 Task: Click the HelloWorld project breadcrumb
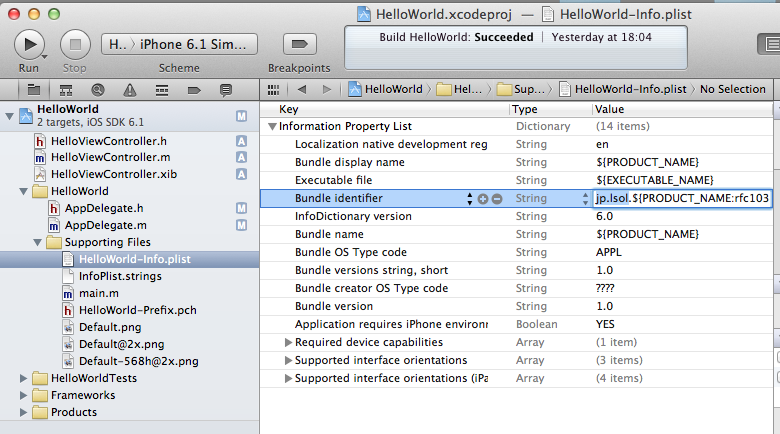coord(386,90)
